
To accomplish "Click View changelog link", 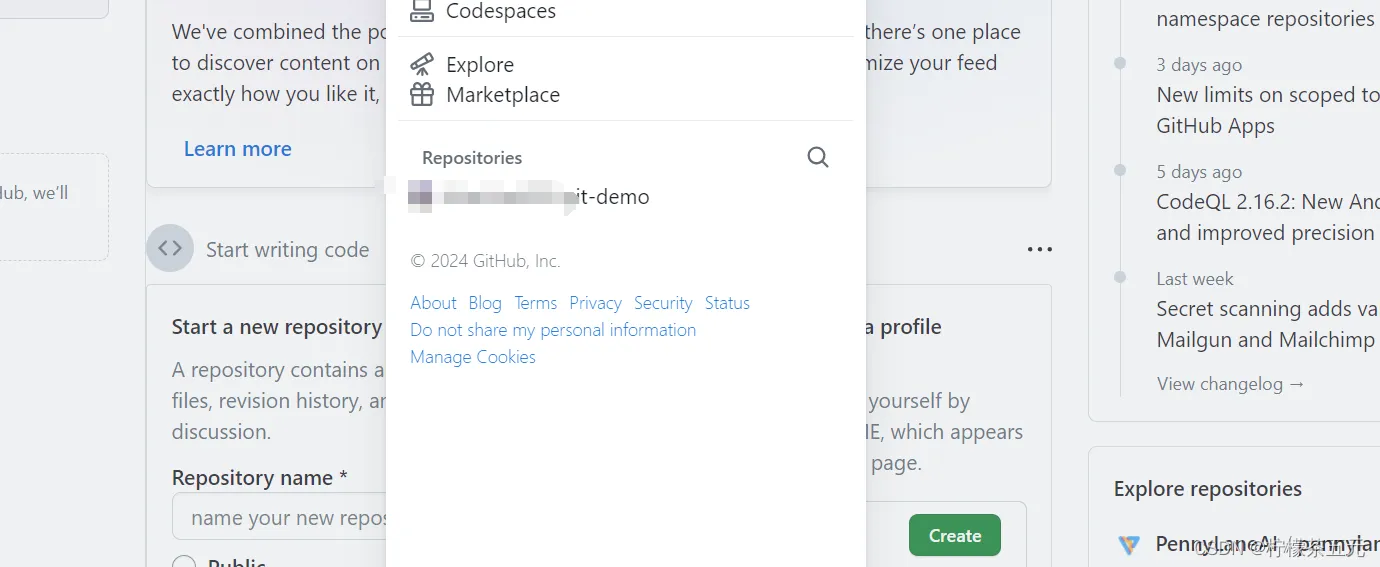I will [x=1230, y=384].
